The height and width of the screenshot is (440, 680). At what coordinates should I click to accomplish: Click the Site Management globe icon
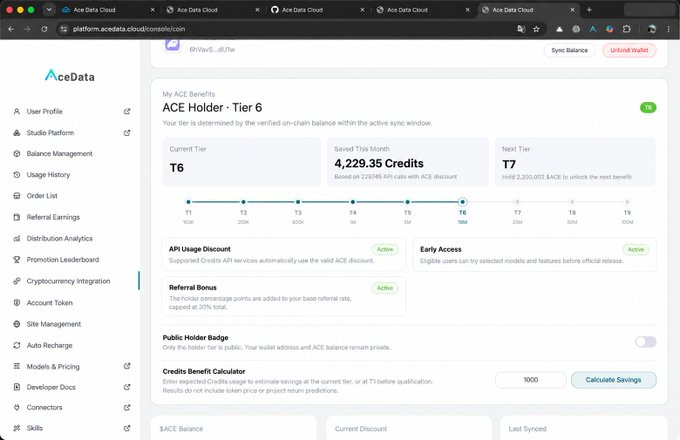[17, 324]
